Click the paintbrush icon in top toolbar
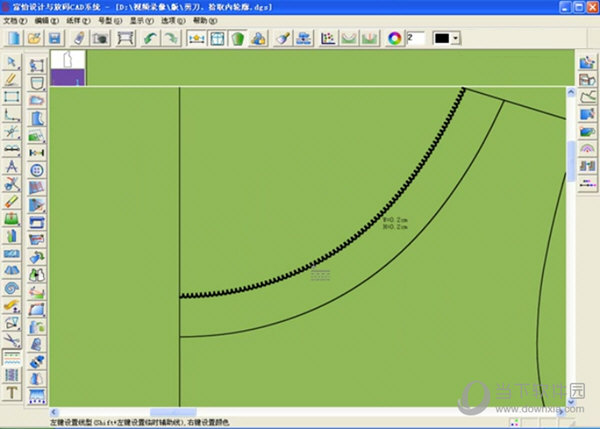This screenshot has width=600, height=429. (x=283, y=38)
